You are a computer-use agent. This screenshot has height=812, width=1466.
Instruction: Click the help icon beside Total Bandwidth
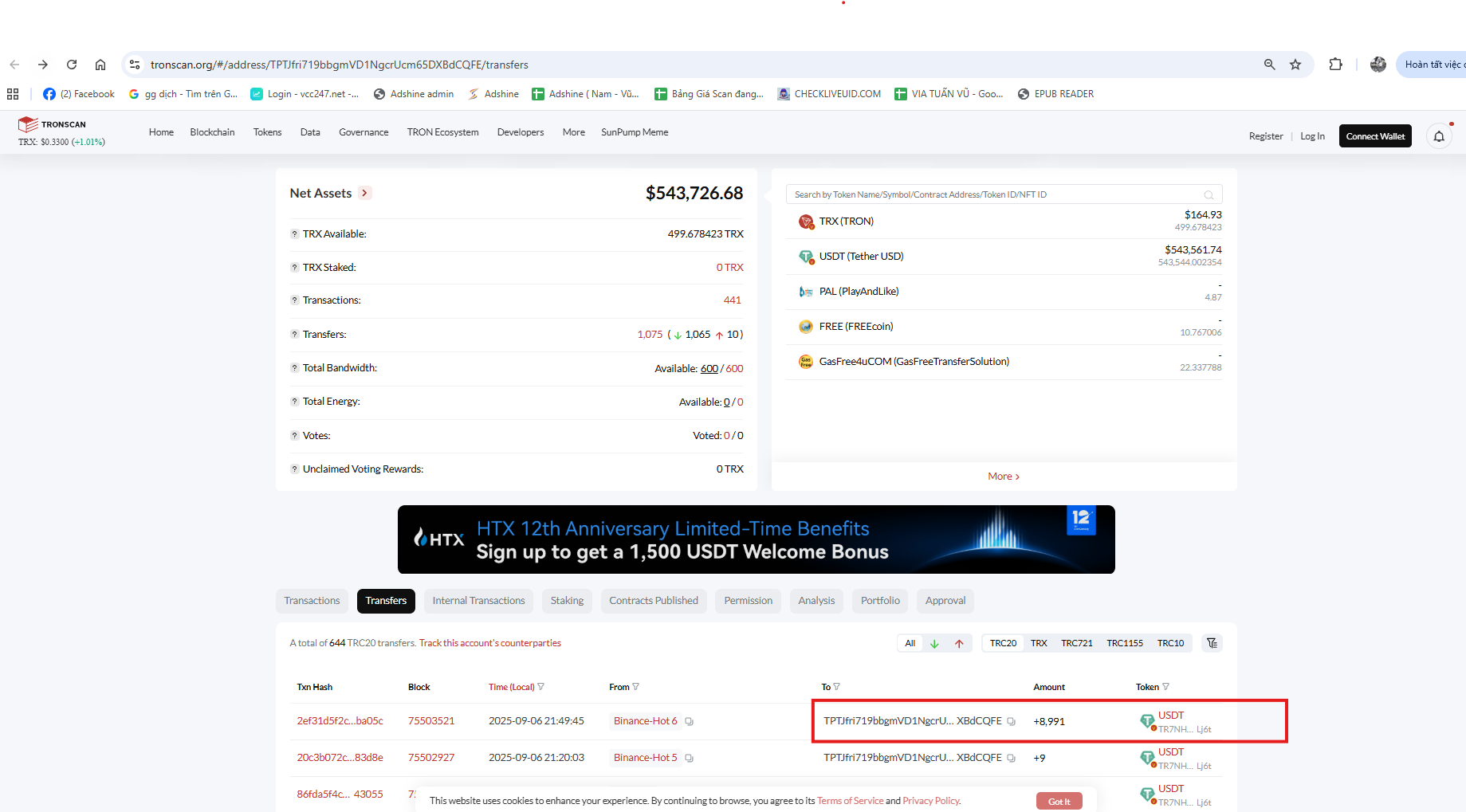[x=294, y=368]
